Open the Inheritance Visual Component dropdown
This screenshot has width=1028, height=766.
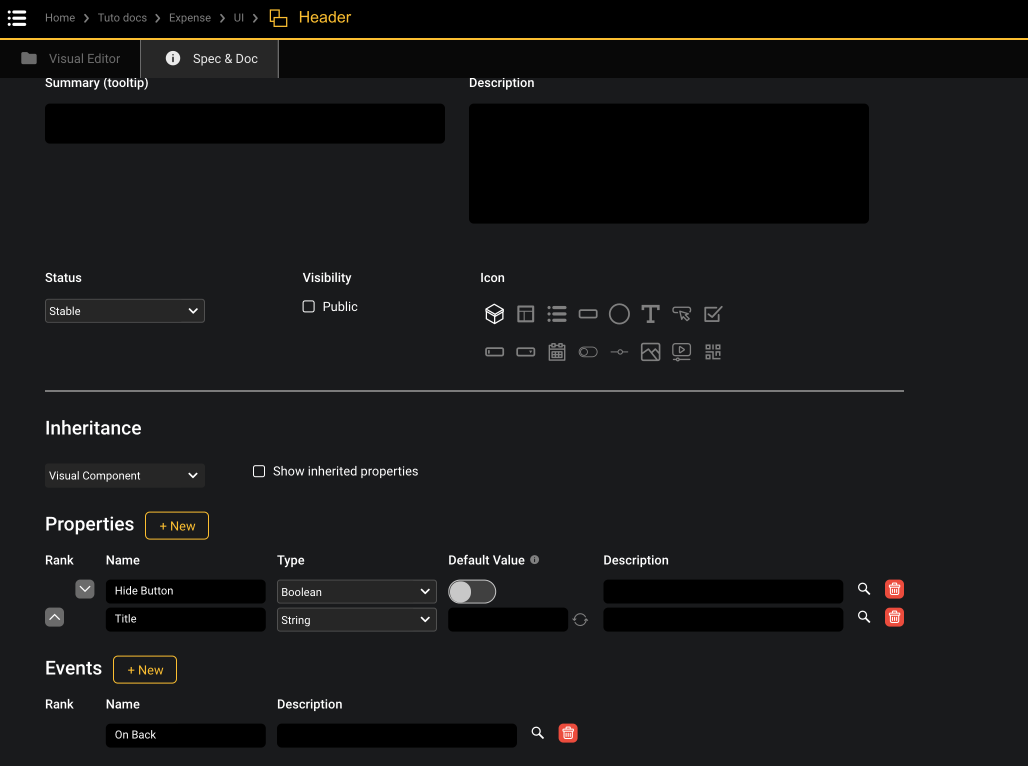(x=124, y=475)
